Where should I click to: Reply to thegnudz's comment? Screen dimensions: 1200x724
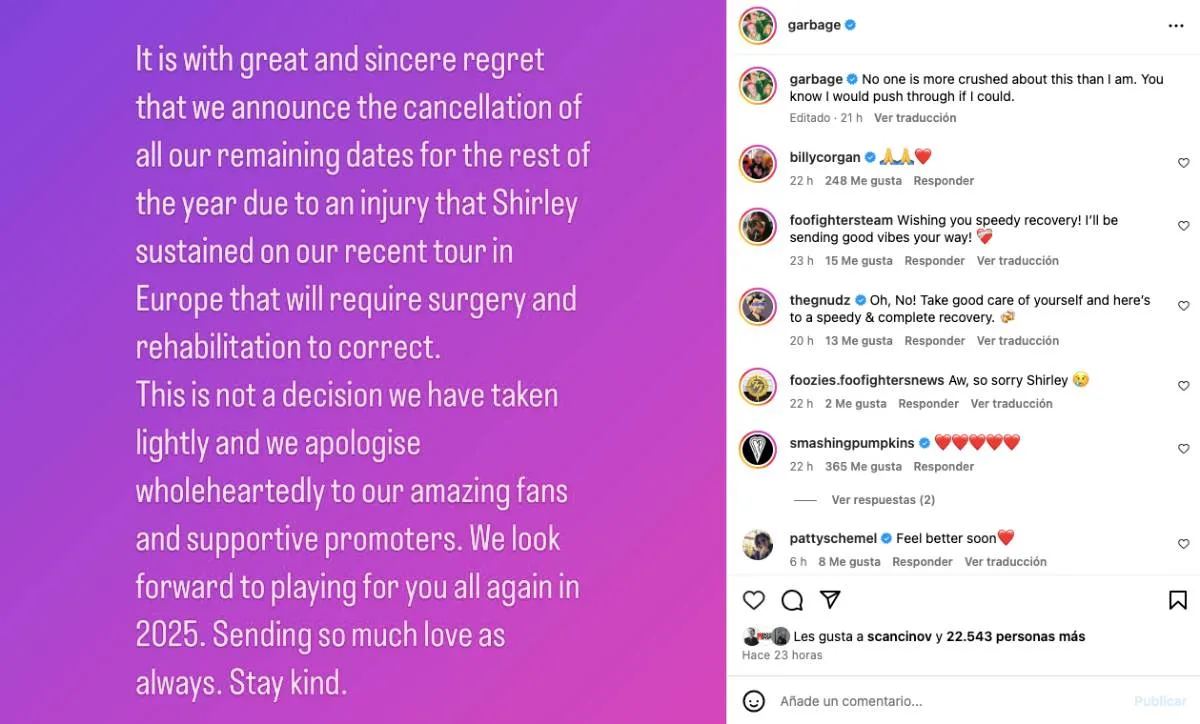point(934,341)
